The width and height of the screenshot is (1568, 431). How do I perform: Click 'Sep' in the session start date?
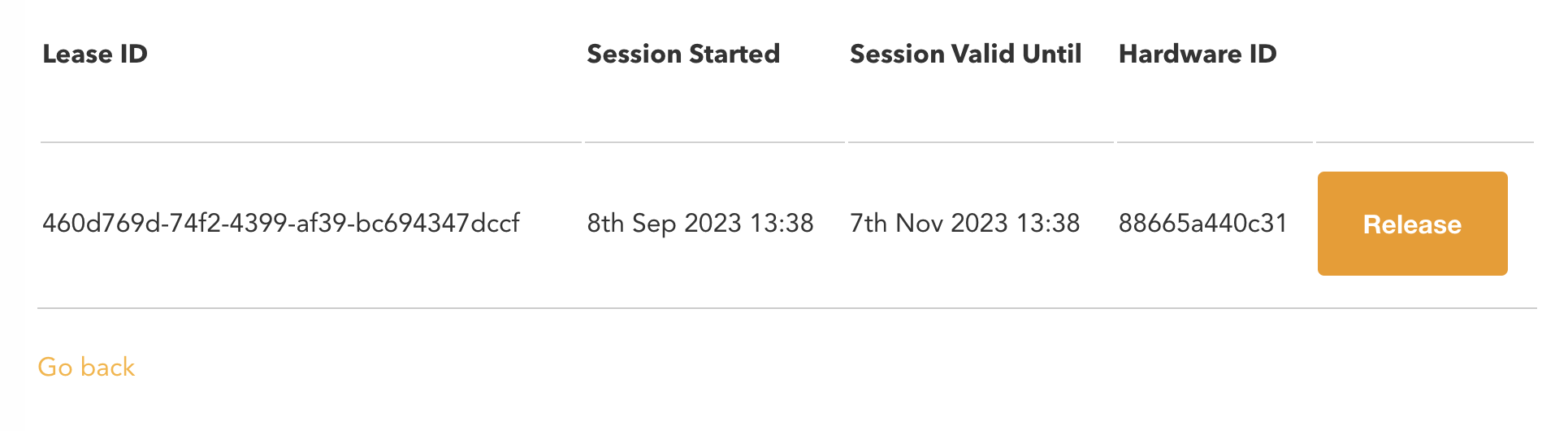pyautogui.click(x=654, y=224)
